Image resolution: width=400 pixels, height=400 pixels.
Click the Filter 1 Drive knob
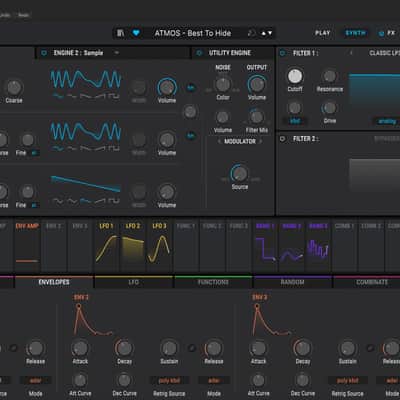pyautogui.click(x=330, y=108)
